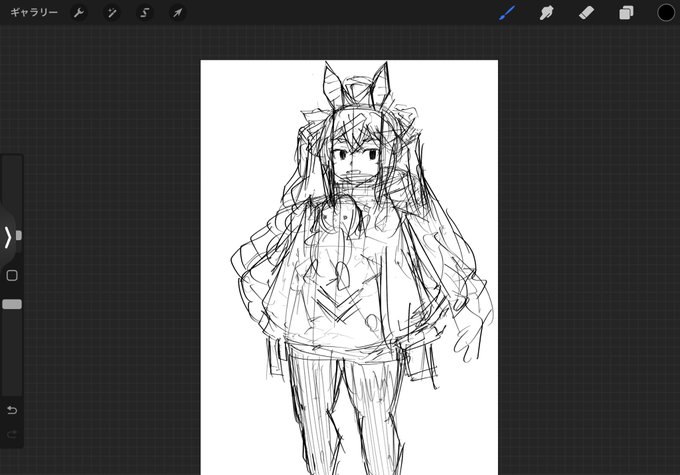The image size is (680, 475).
Task: Open the black color picker swatch
Action: (x=666, y=13)
